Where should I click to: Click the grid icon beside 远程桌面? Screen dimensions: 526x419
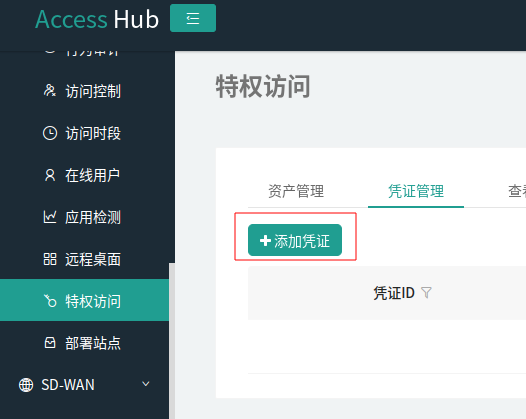pyautogui.click(x=50, y=259)
